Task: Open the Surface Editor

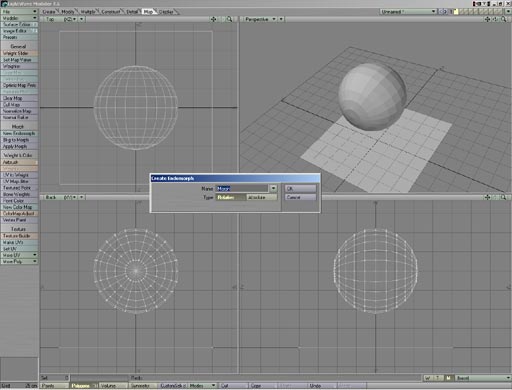Action: (19, 24)
